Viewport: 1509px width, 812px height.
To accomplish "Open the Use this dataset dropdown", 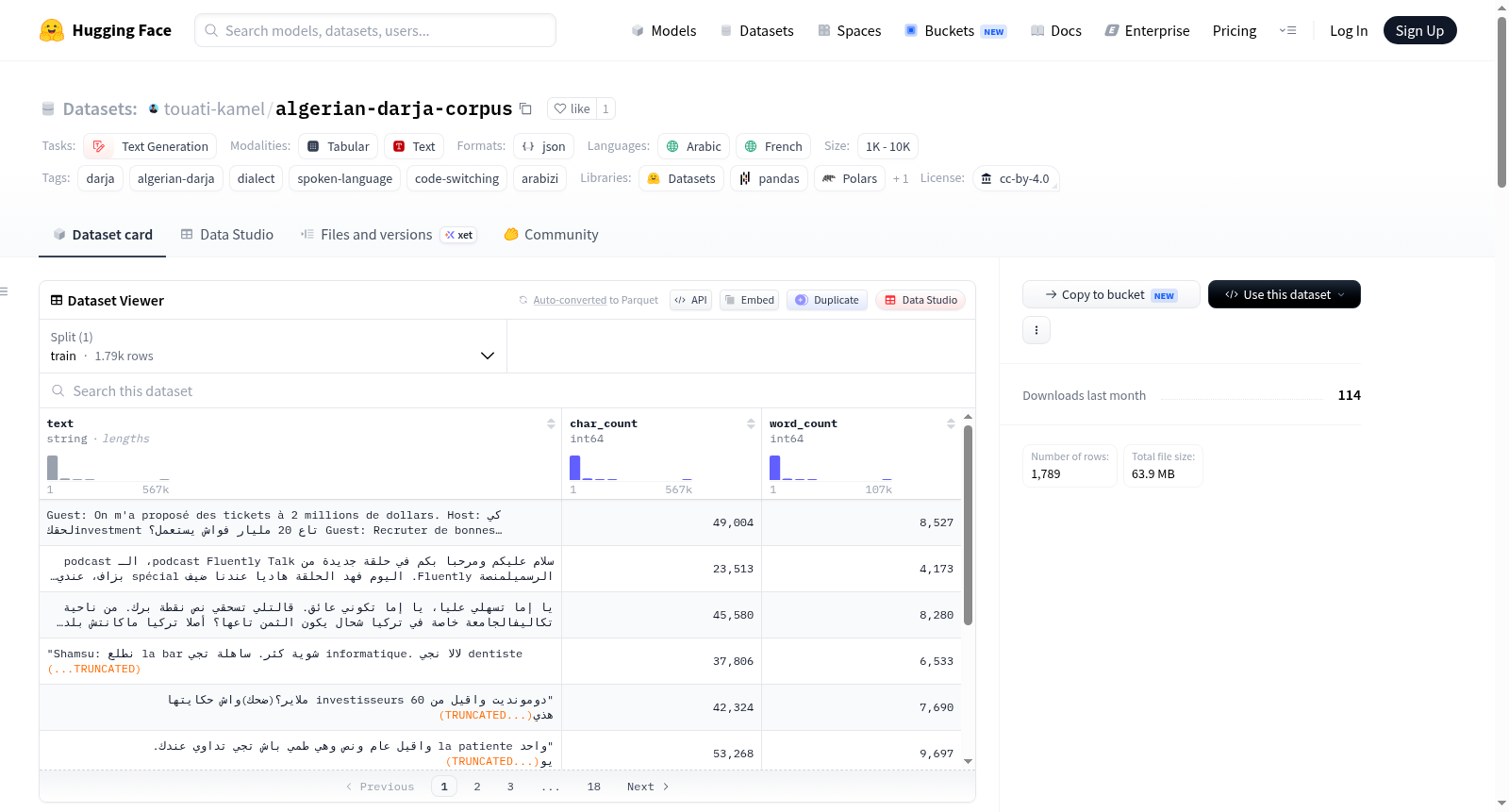I will (1285, 294).
